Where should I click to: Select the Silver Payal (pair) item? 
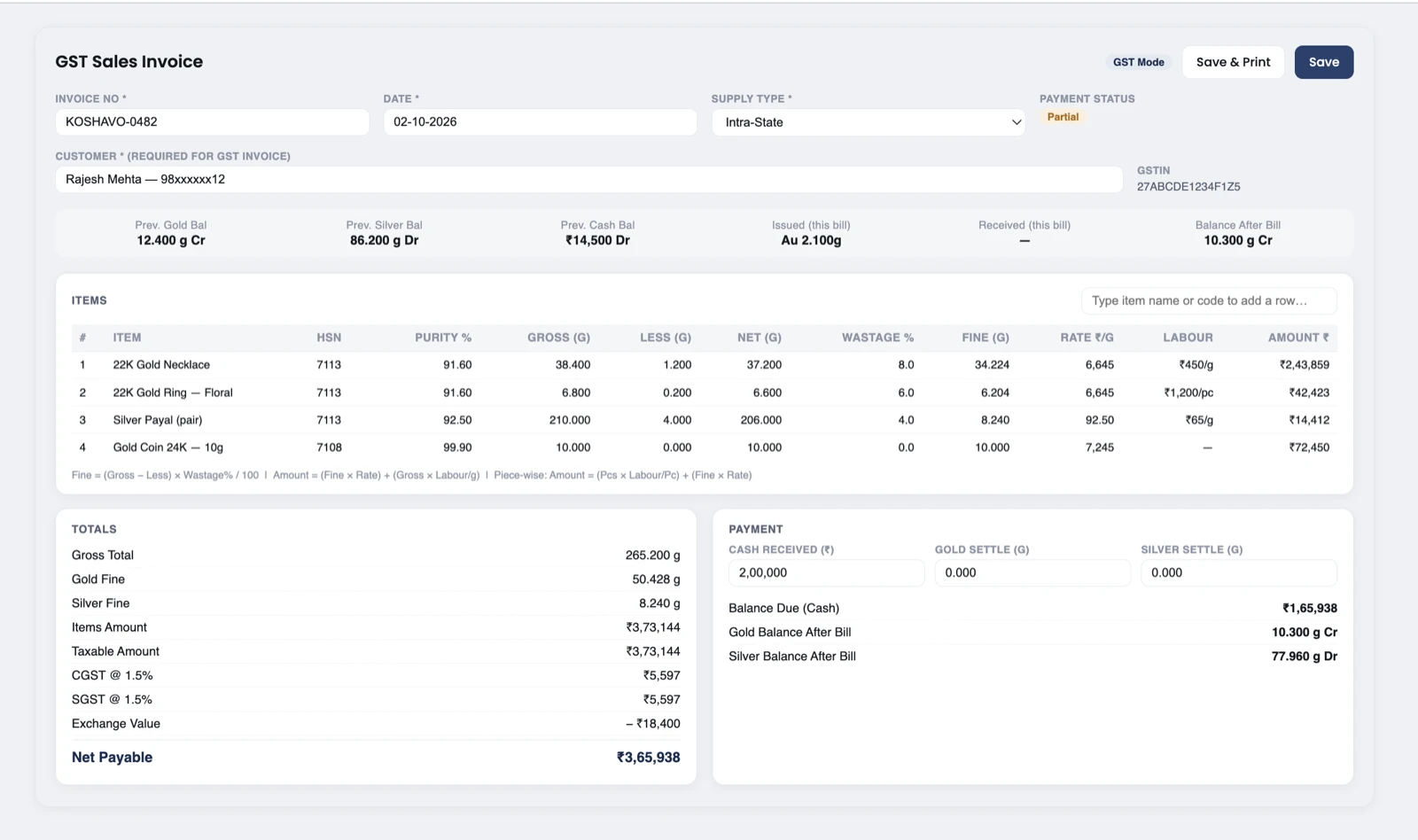click(x=158, y=420)
